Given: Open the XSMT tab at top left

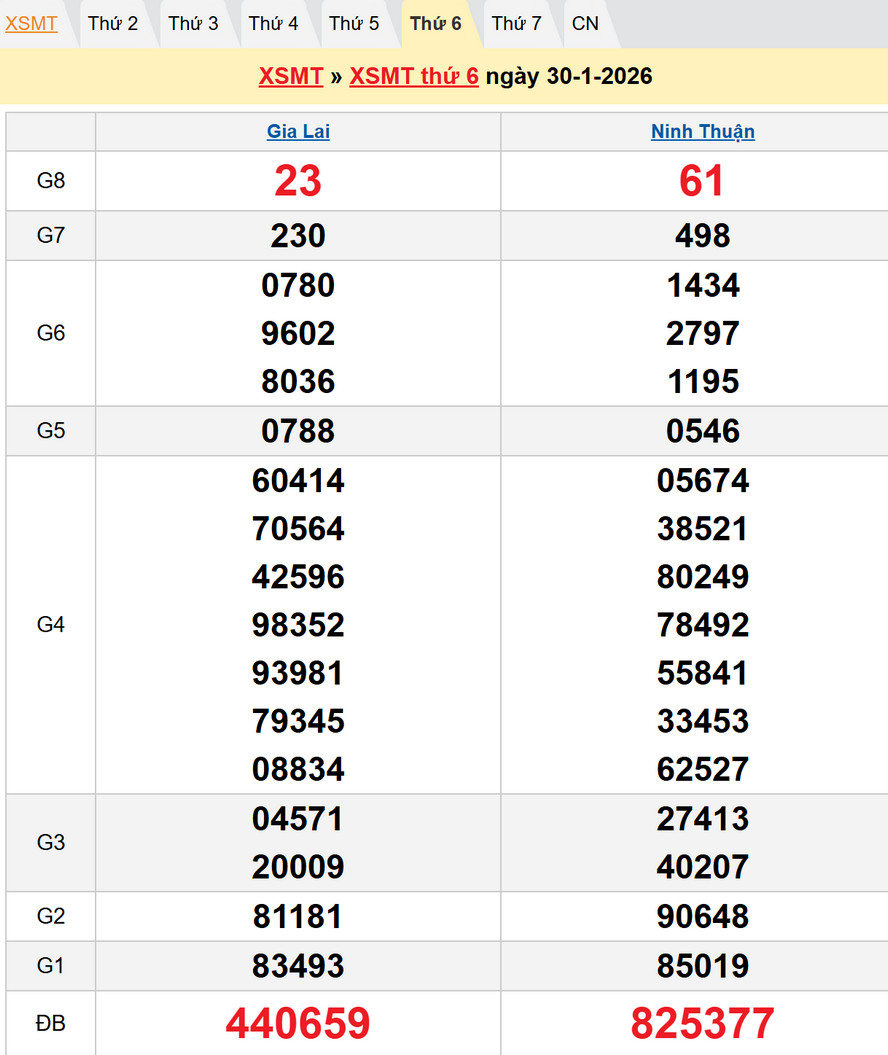Looking at the screenshot, I should pyautogui.click(x=31, y=23).
